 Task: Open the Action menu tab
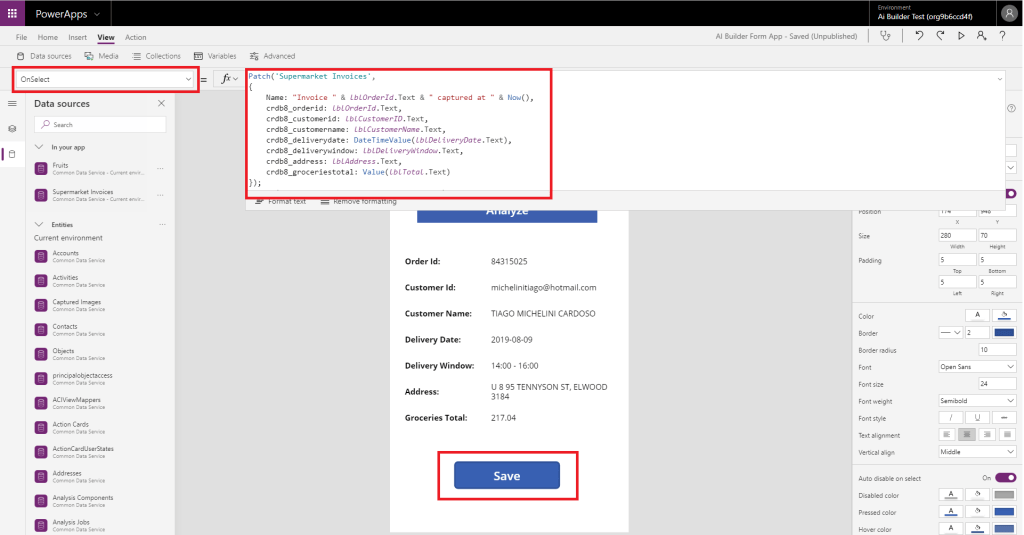(135, 37)
